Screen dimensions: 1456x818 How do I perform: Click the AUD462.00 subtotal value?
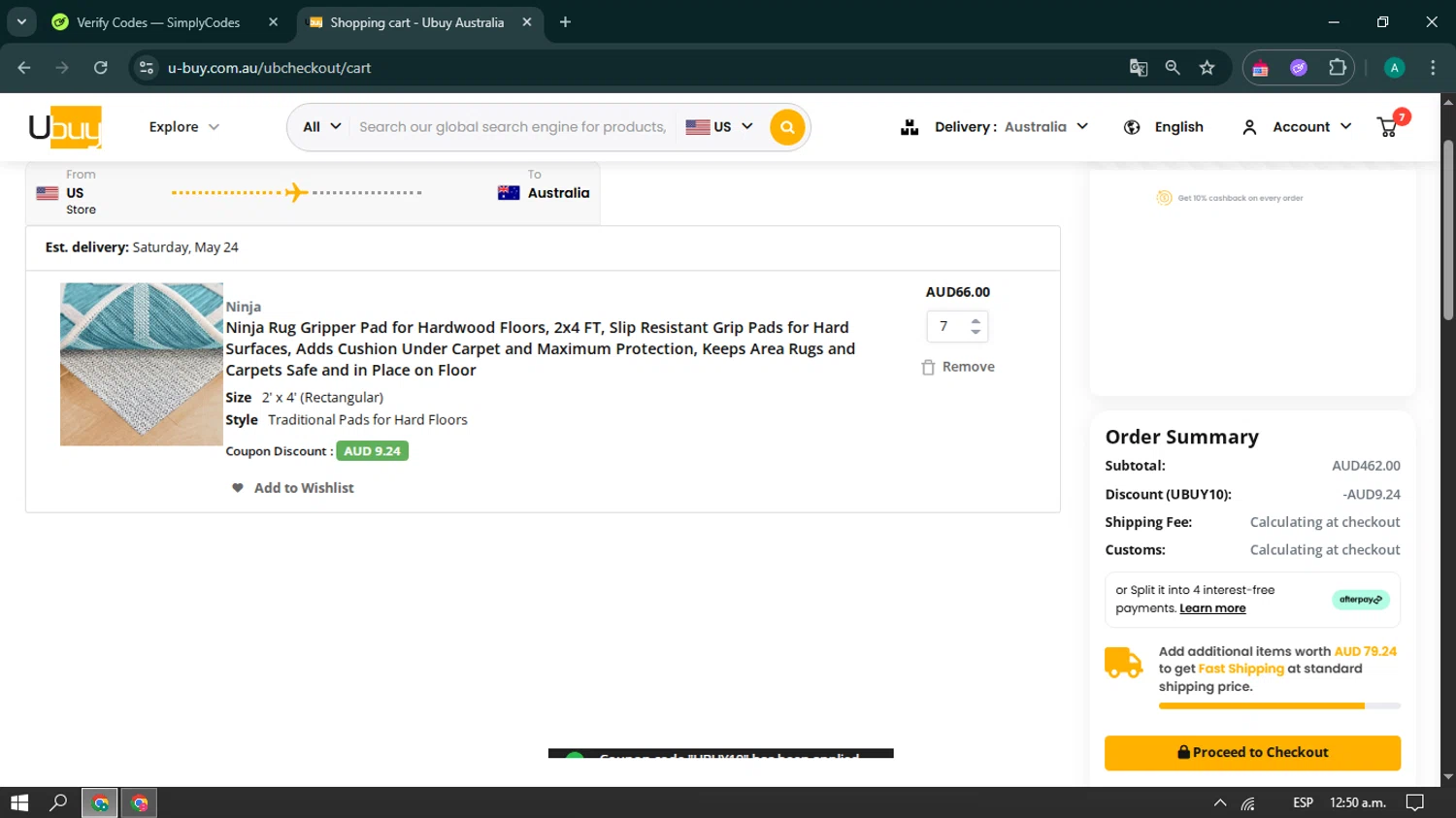(1366, 466)
